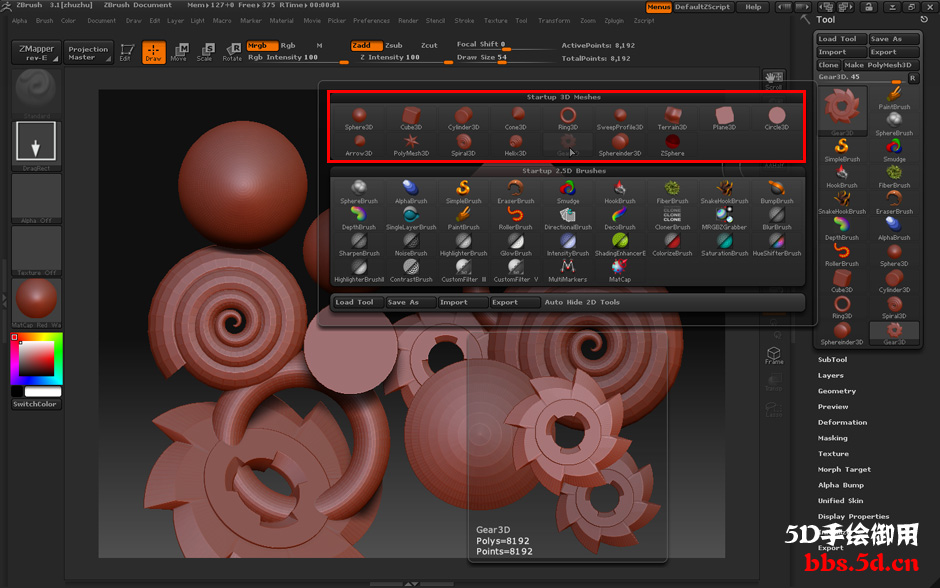Screen dimensions: 940x588
Task: Select SphereBrush in 2.5D brushes popup
Action: tap(359, 192)
